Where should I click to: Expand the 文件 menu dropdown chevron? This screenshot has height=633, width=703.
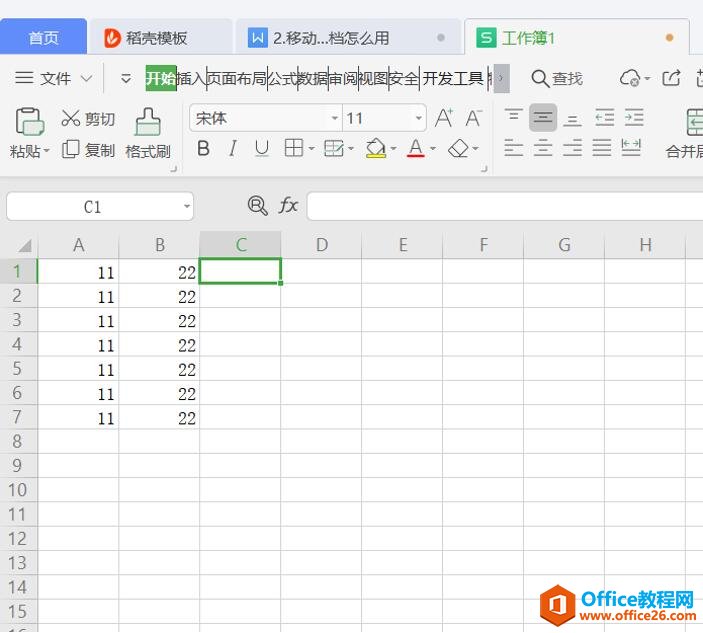pos(87,79)
